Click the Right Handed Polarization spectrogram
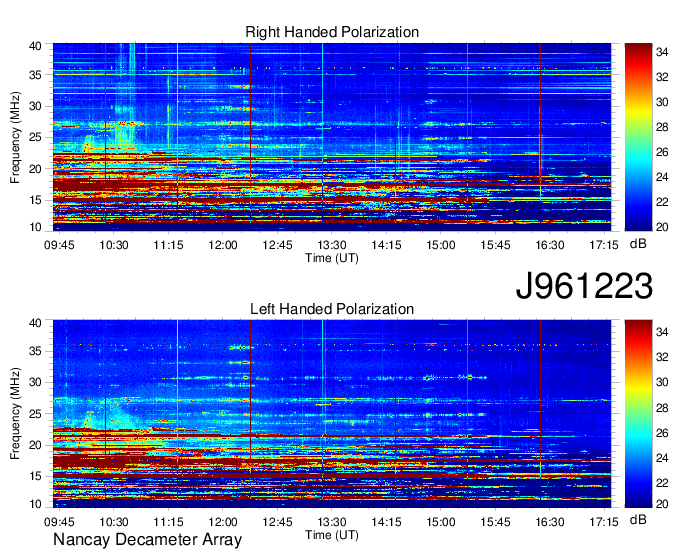The height and width of the screenshot is (552, 680). 332,137
